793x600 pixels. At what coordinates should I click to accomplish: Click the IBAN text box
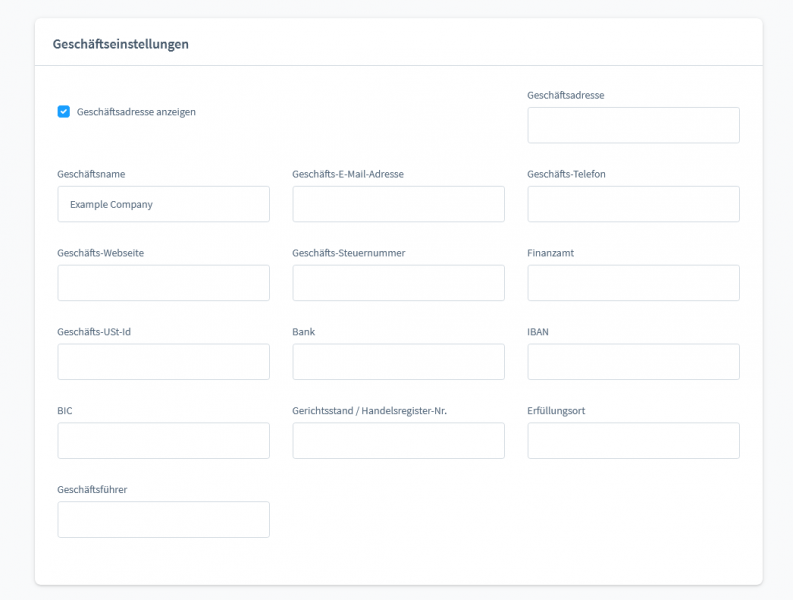pos(633,362)
